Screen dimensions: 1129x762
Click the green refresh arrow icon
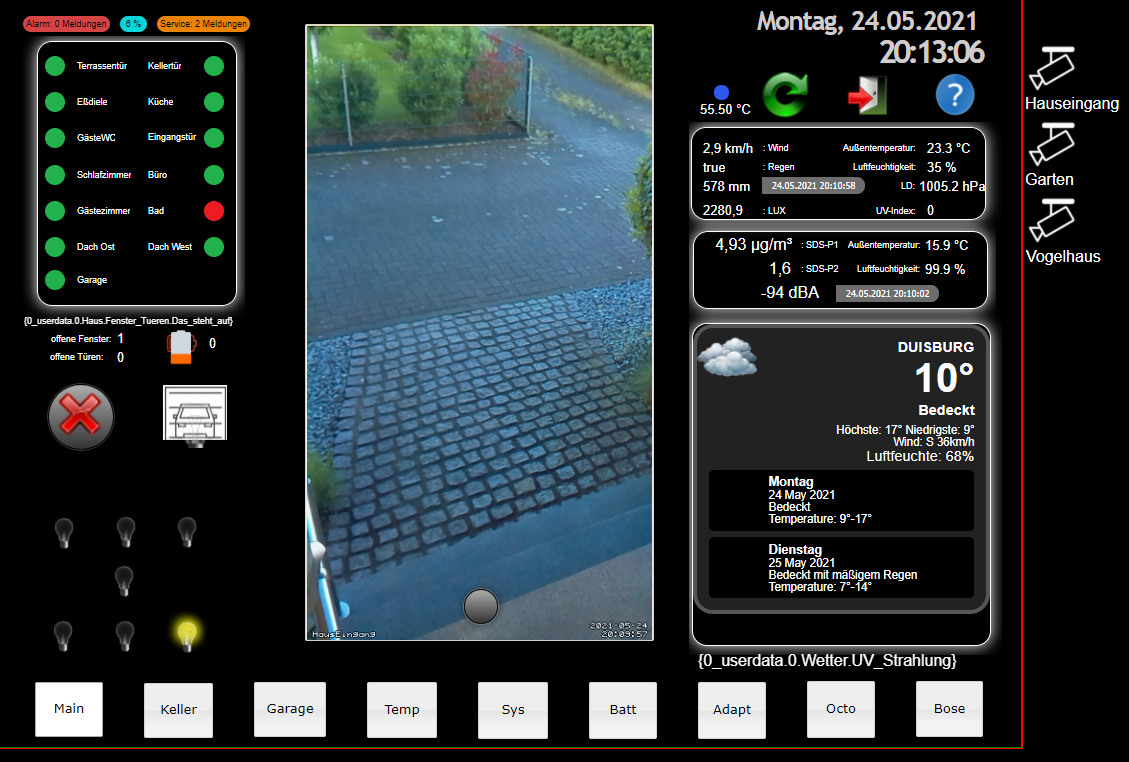point(786,94)
